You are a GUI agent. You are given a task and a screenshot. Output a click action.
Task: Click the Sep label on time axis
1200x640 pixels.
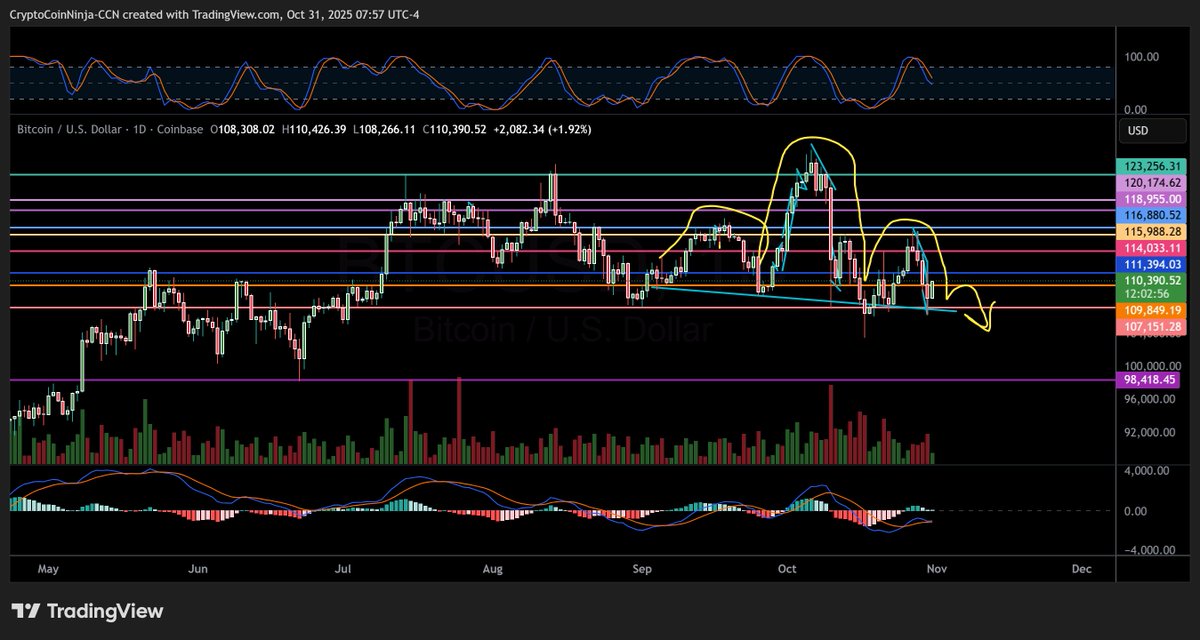tap(641, 569)
